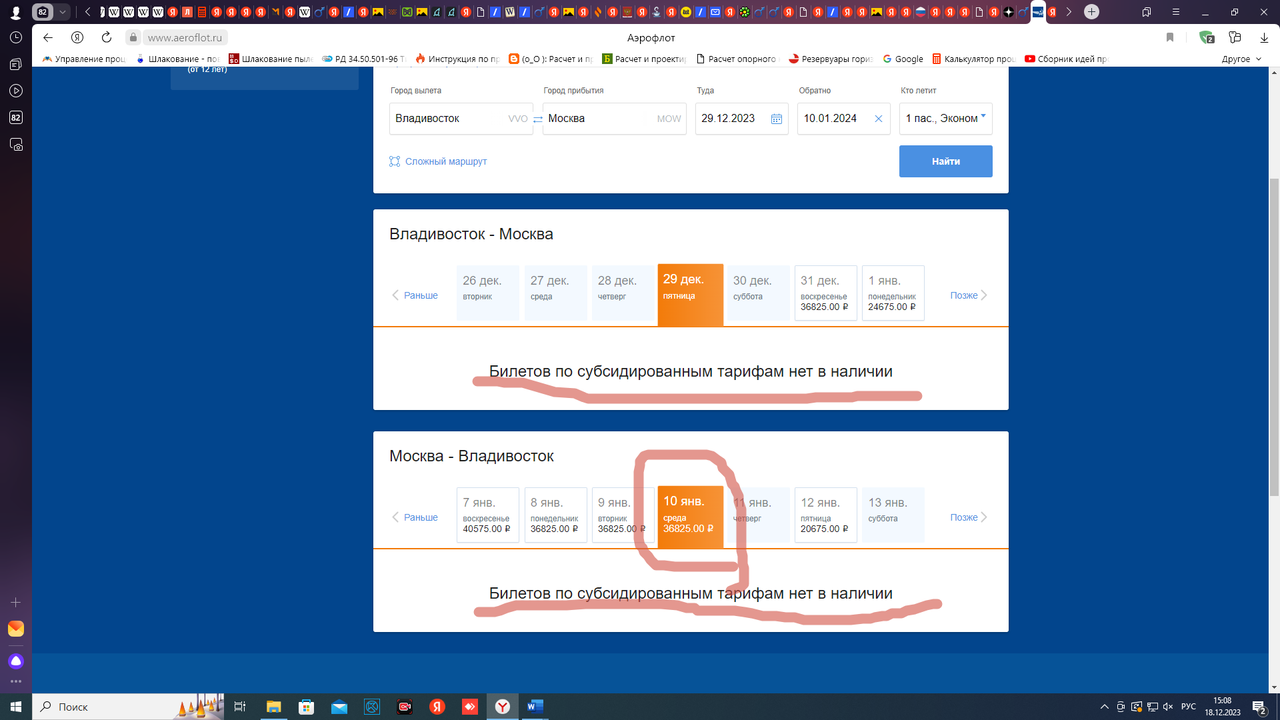The width and height of the screenshot is (1280, 720).
Task: Show hidden system tray icons
Action: coord(1105,707)
